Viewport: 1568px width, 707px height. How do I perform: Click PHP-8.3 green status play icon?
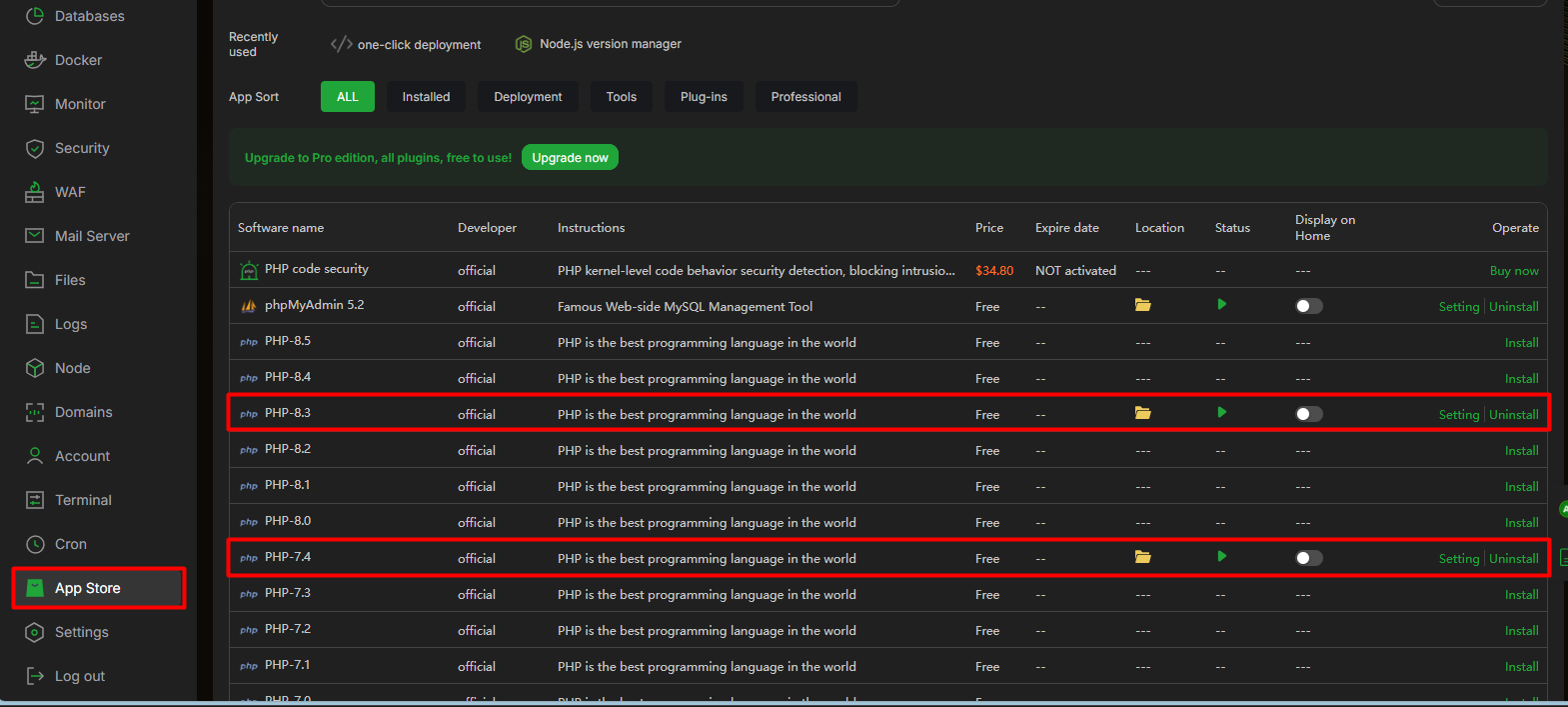coord(1221,413)
